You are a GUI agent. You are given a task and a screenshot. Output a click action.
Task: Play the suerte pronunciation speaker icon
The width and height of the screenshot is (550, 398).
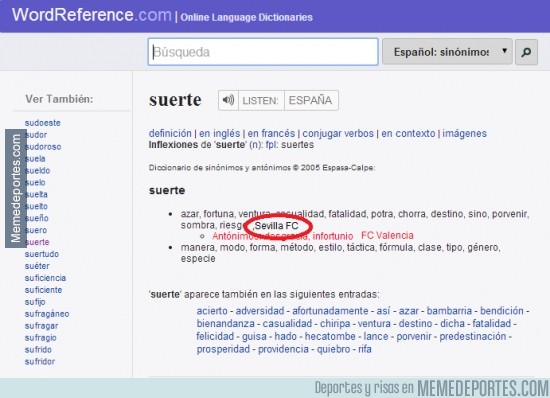point(228,100)
